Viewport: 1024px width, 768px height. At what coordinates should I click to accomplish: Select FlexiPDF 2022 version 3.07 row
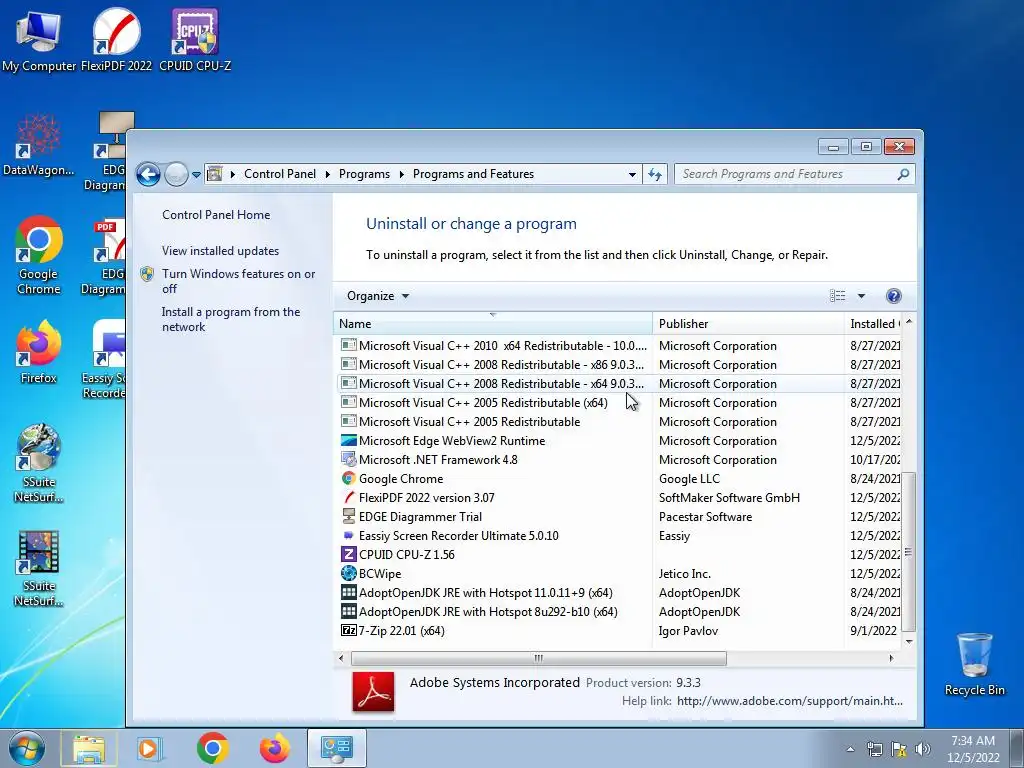tap(618, 498)
